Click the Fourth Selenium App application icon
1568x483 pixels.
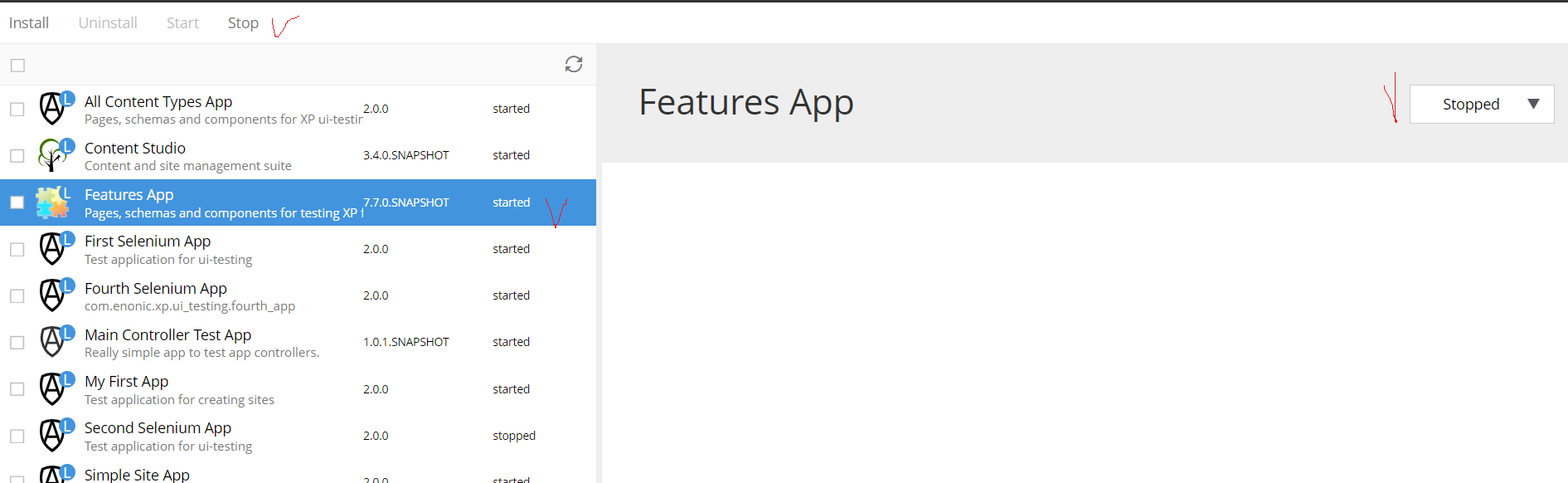pyautogui.click(x=51, y=295)
